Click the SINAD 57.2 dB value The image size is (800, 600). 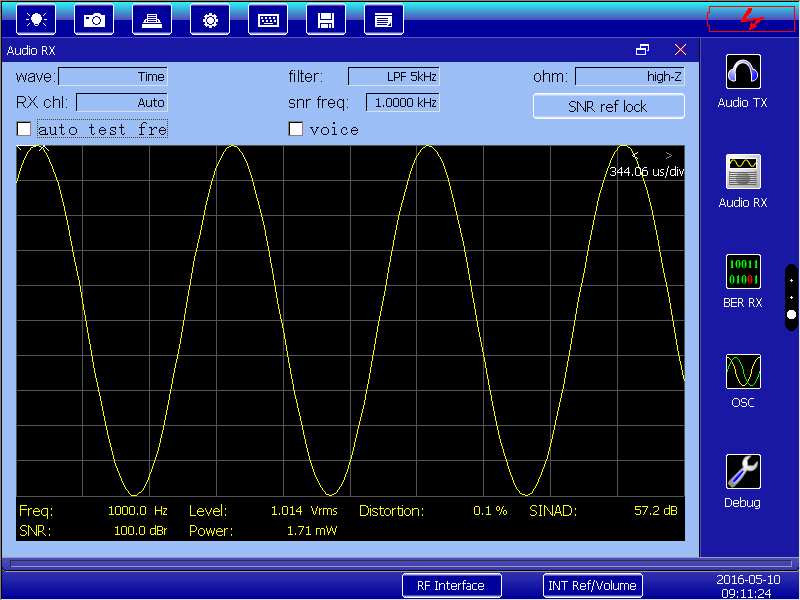point(656,511)
